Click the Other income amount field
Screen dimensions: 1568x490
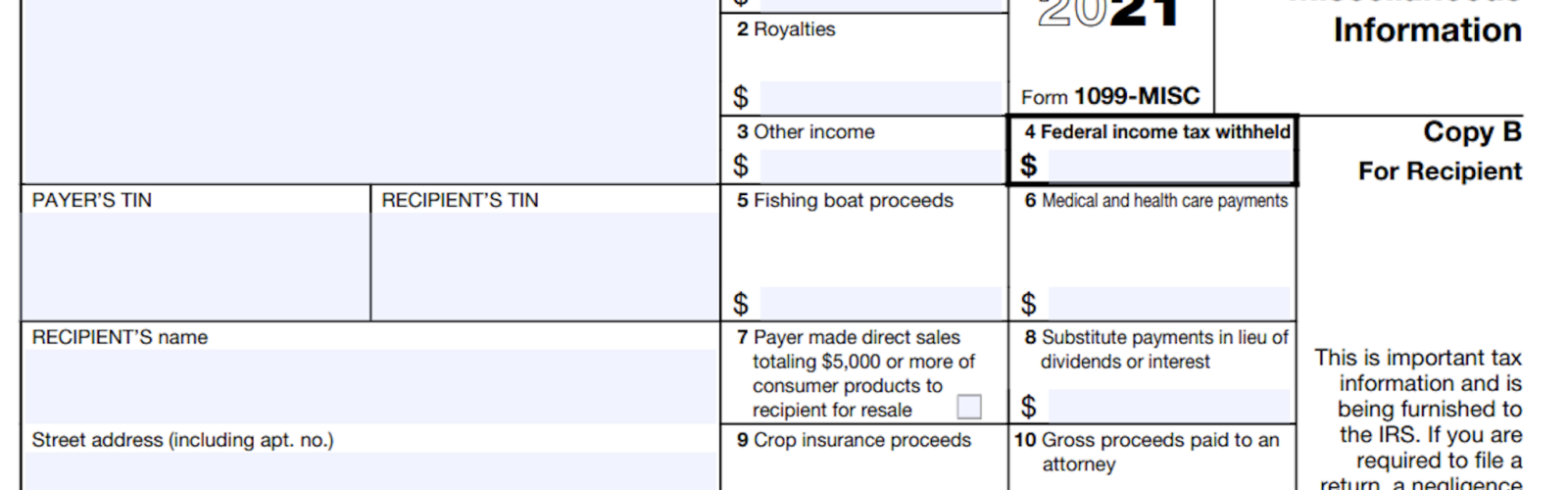tap(880, 166)
